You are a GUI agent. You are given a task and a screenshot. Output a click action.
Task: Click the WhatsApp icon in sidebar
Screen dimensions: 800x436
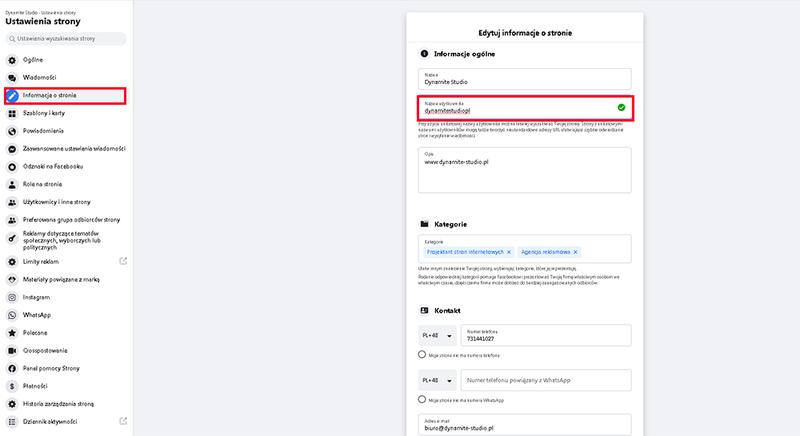pos(12,315)
